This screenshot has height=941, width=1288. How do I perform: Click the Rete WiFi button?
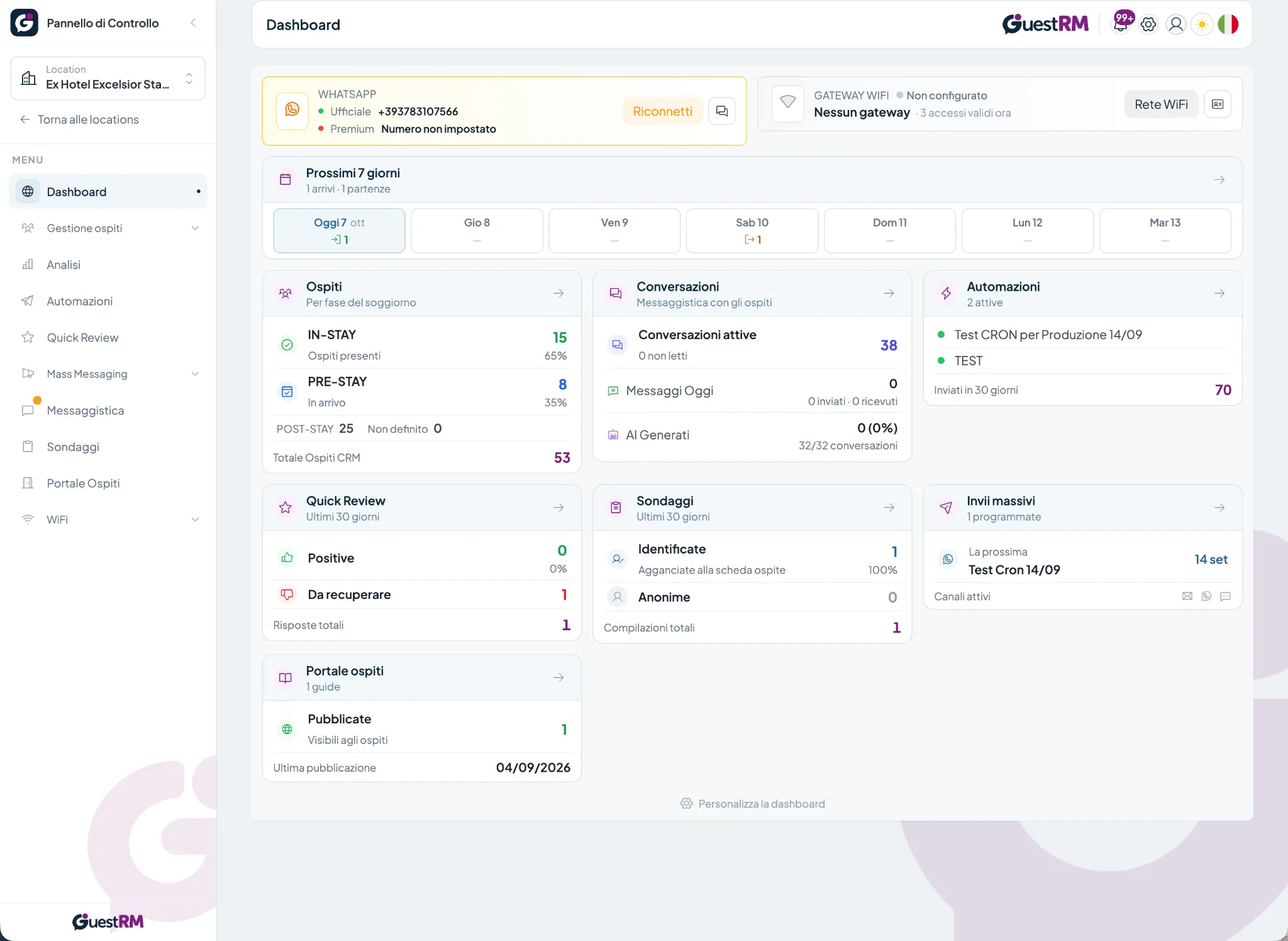(x=1161, y=104)
